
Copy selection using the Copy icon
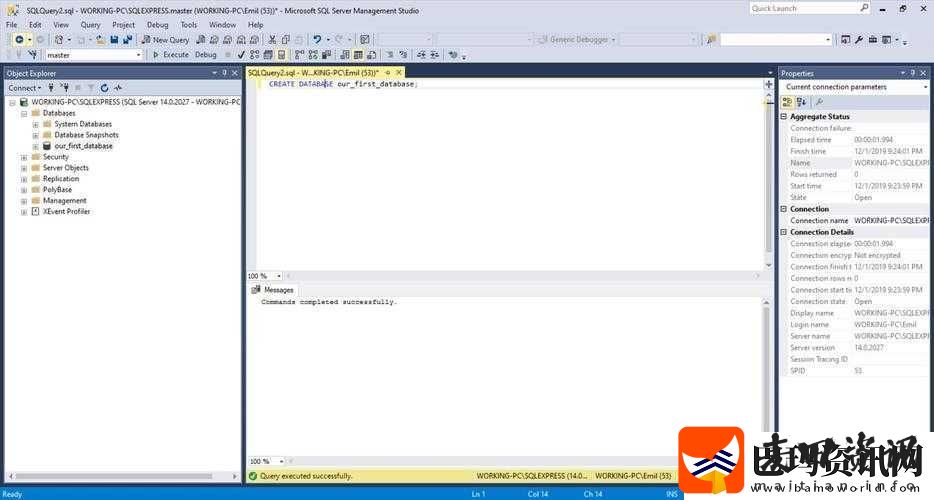tap(285, 39)
